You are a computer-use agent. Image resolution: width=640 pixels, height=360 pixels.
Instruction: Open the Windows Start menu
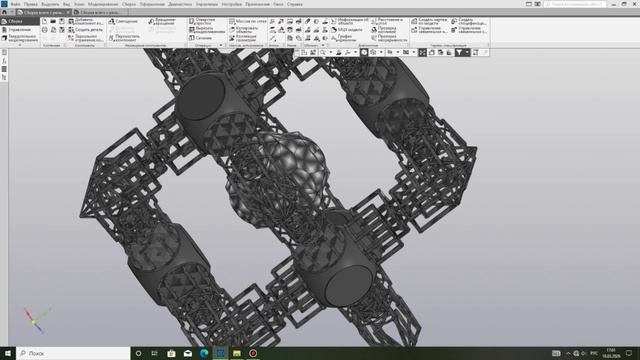click(8, 353)
